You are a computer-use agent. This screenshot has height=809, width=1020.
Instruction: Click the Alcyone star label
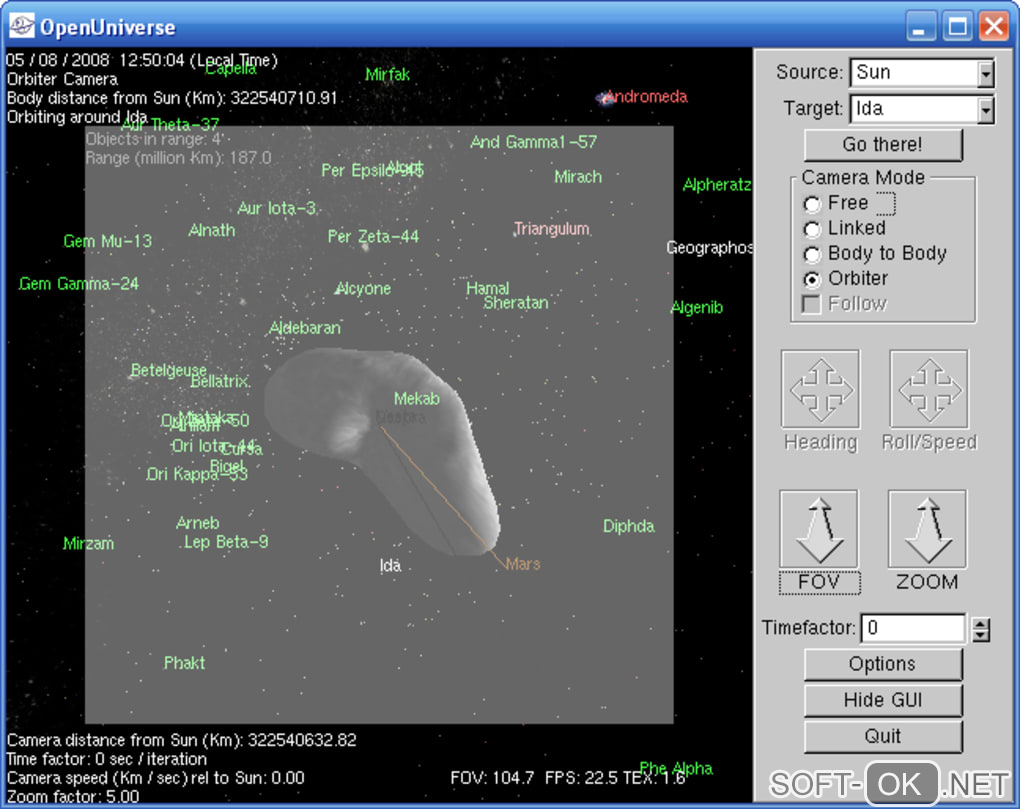coord(363,289)
